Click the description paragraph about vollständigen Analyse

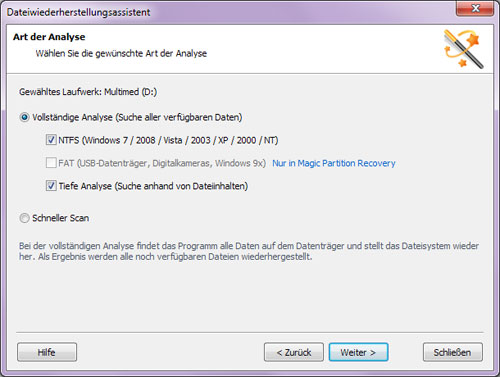point(249,251)
